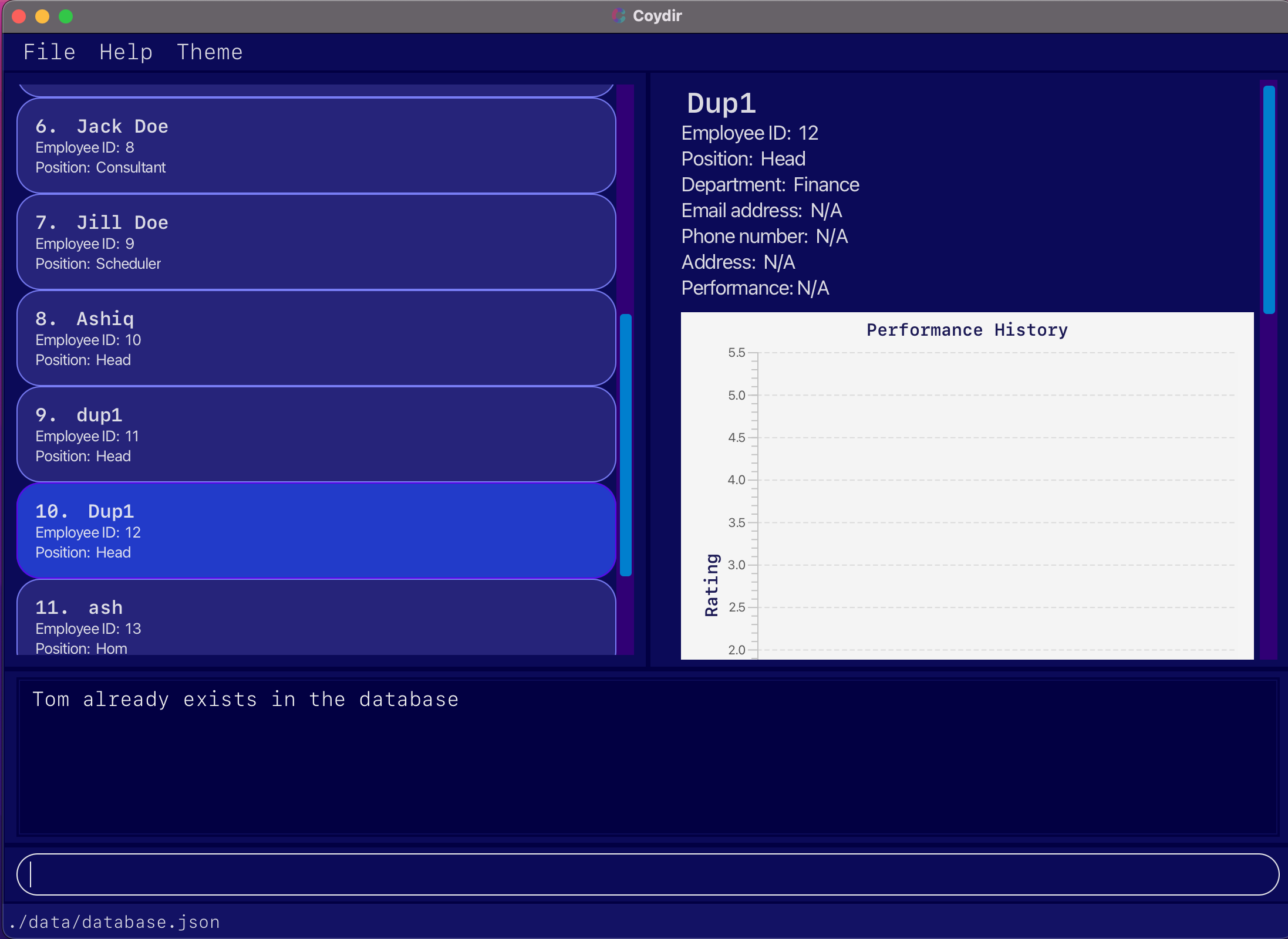1288x939 pixels.
Task: Click the details panel scrollbar thumb
Action: coord(1269,200)
